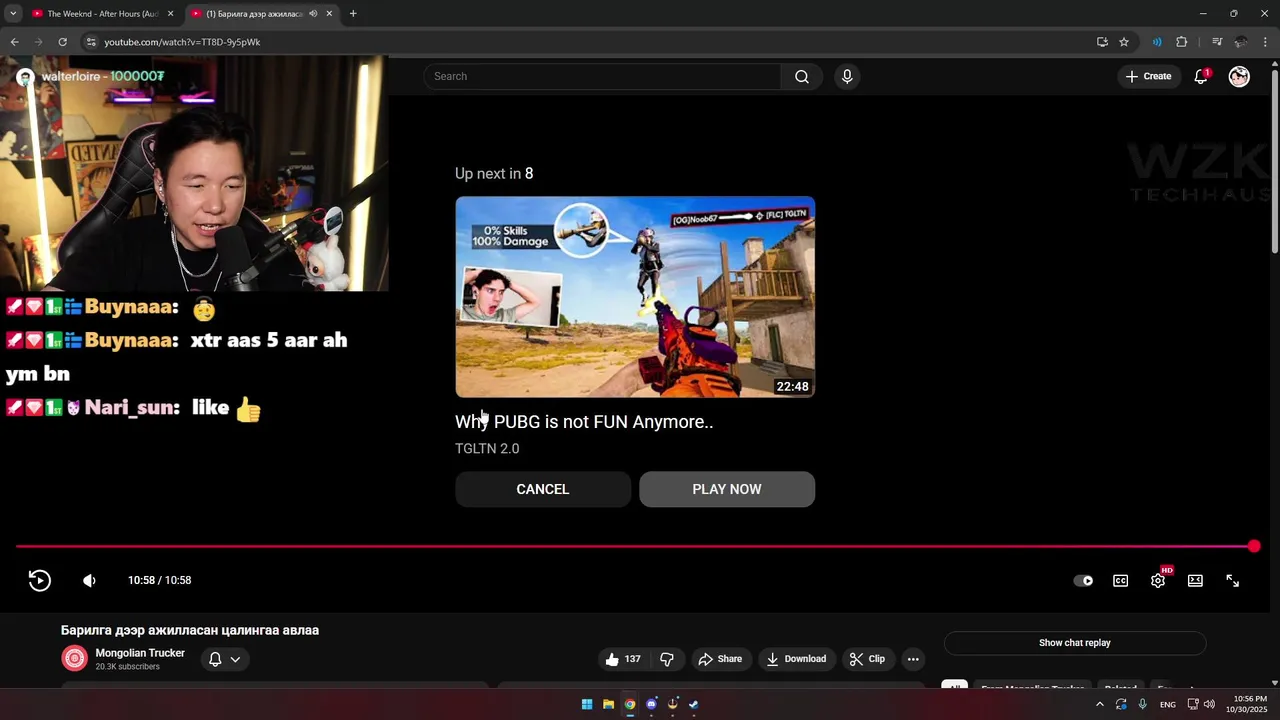Cancel the up next autoplay

point(543,489)
